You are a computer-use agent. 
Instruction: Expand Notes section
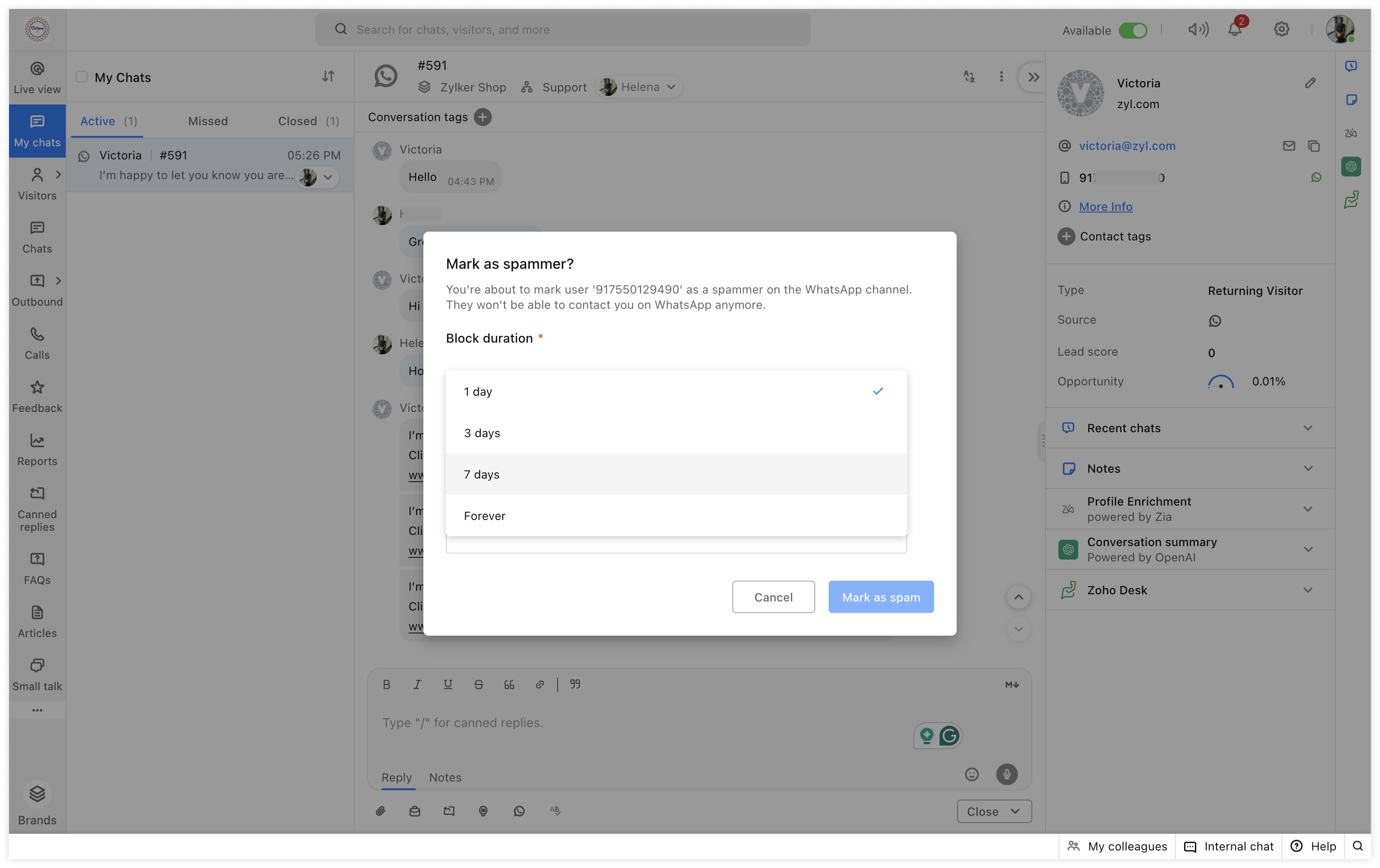[1190, 468]
